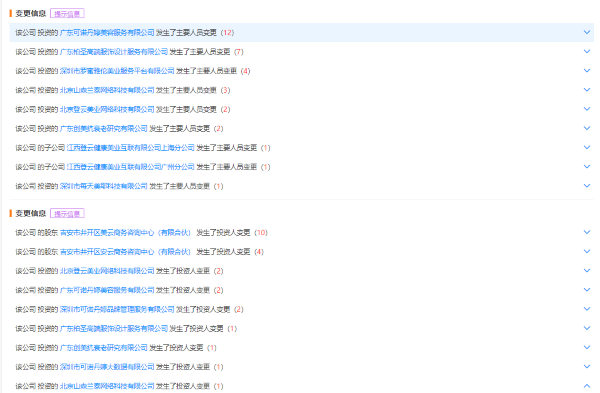Expand the 大数据有限公司 投资人变更 row chevron
The height and width of the screenshot is (393, 600).
point(587,367)
